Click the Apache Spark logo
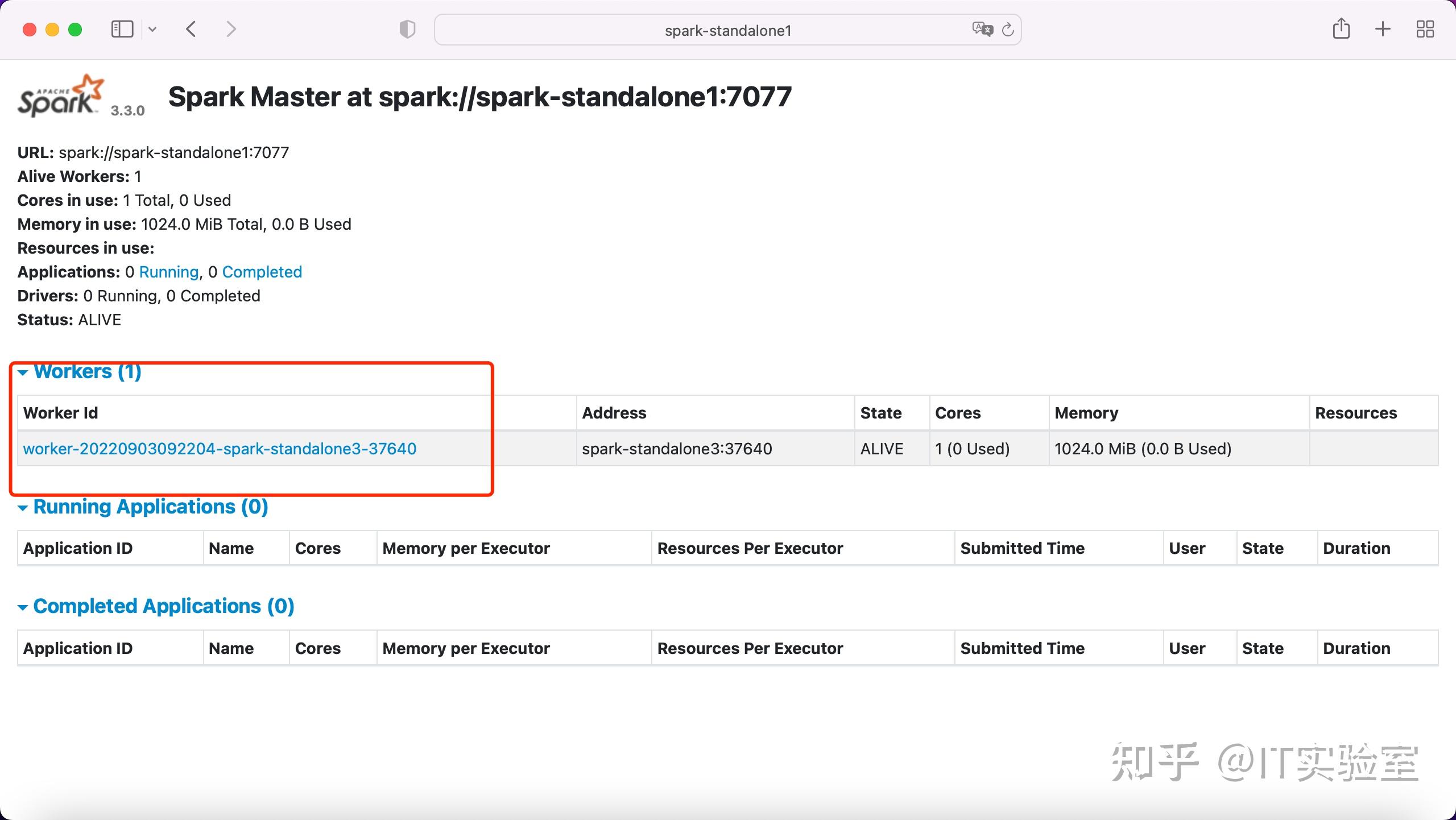The image size is (1456, 820). 60,96
